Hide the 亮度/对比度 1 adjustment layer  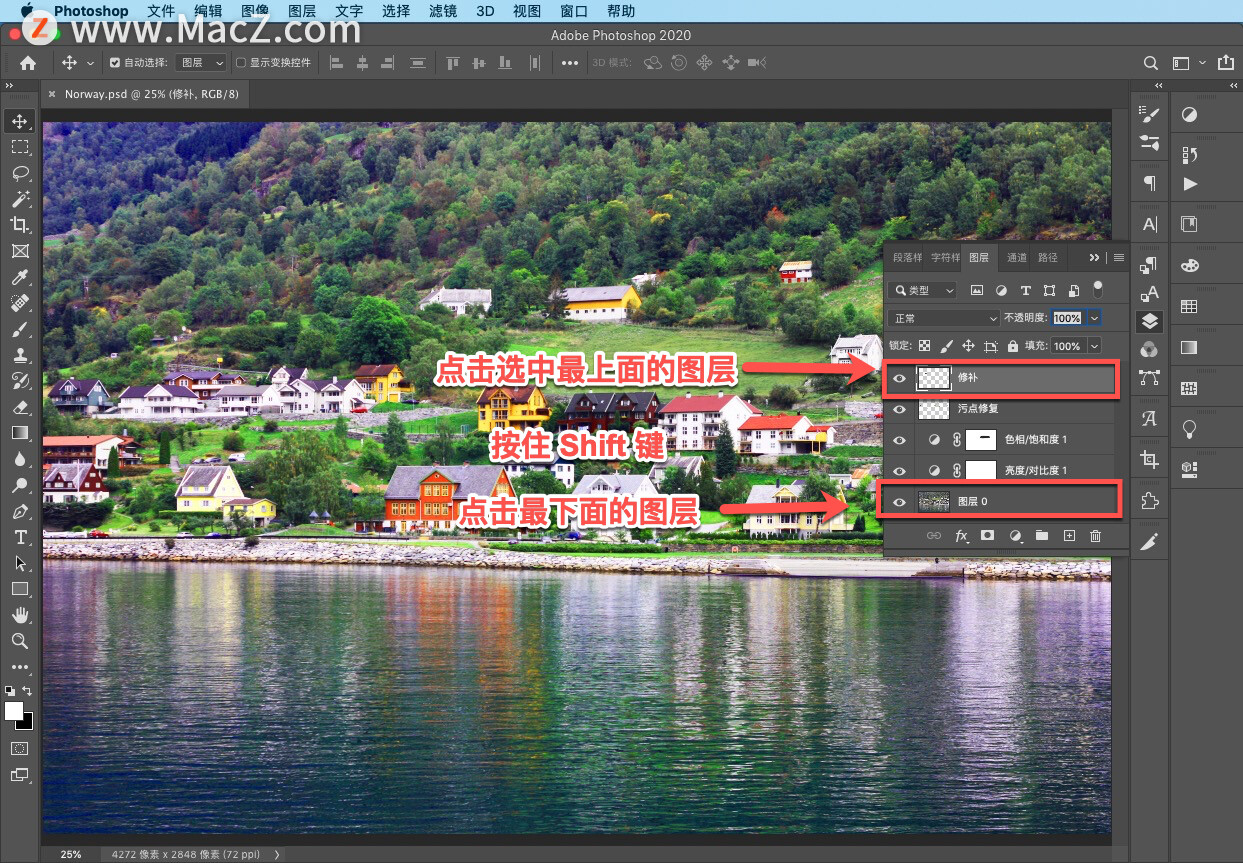pos(899,470)
